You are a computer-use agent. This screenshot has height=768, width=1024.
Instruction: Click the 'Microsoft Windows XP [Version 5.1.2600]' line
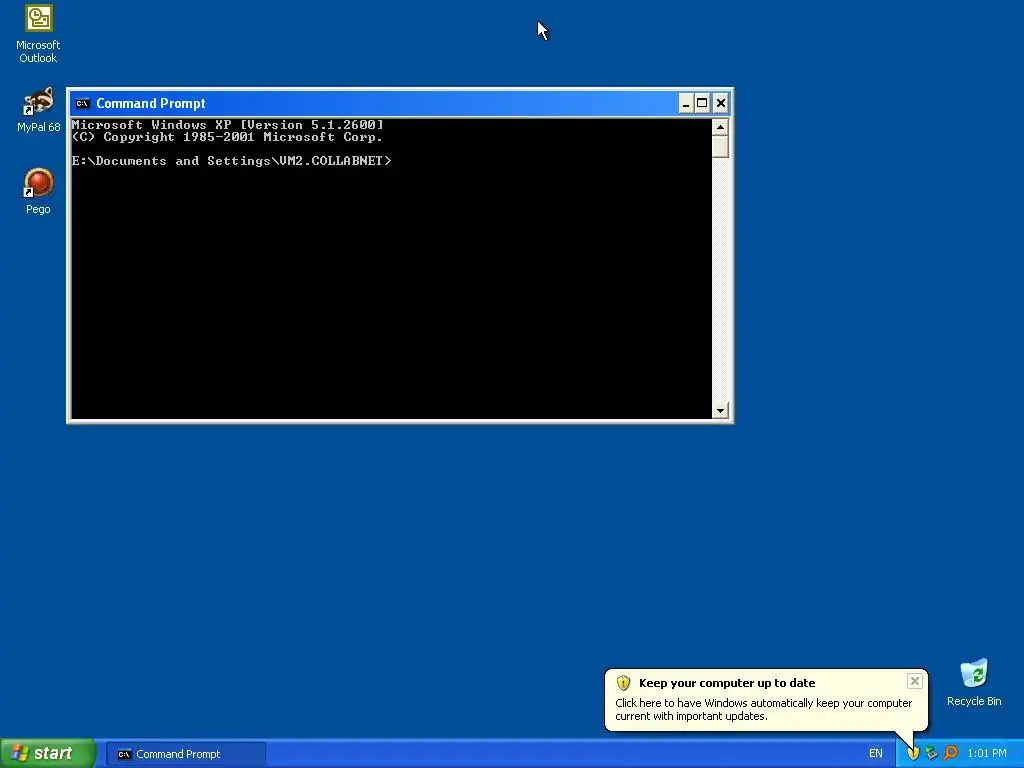pyautogui.click(x=227, y=125)
